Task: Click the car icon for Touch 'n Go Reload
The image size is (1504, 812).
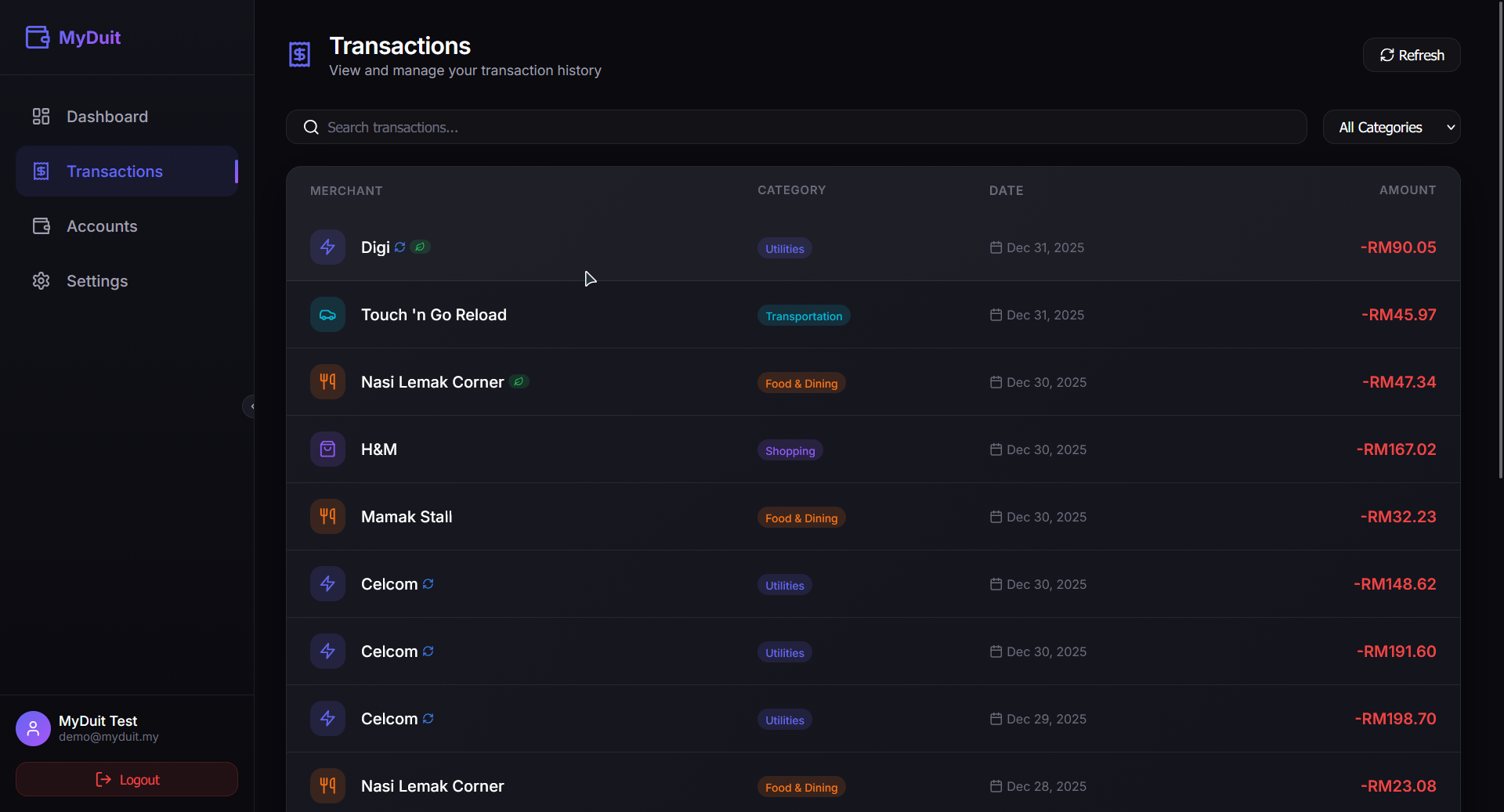Action: (x=327, y=315)
